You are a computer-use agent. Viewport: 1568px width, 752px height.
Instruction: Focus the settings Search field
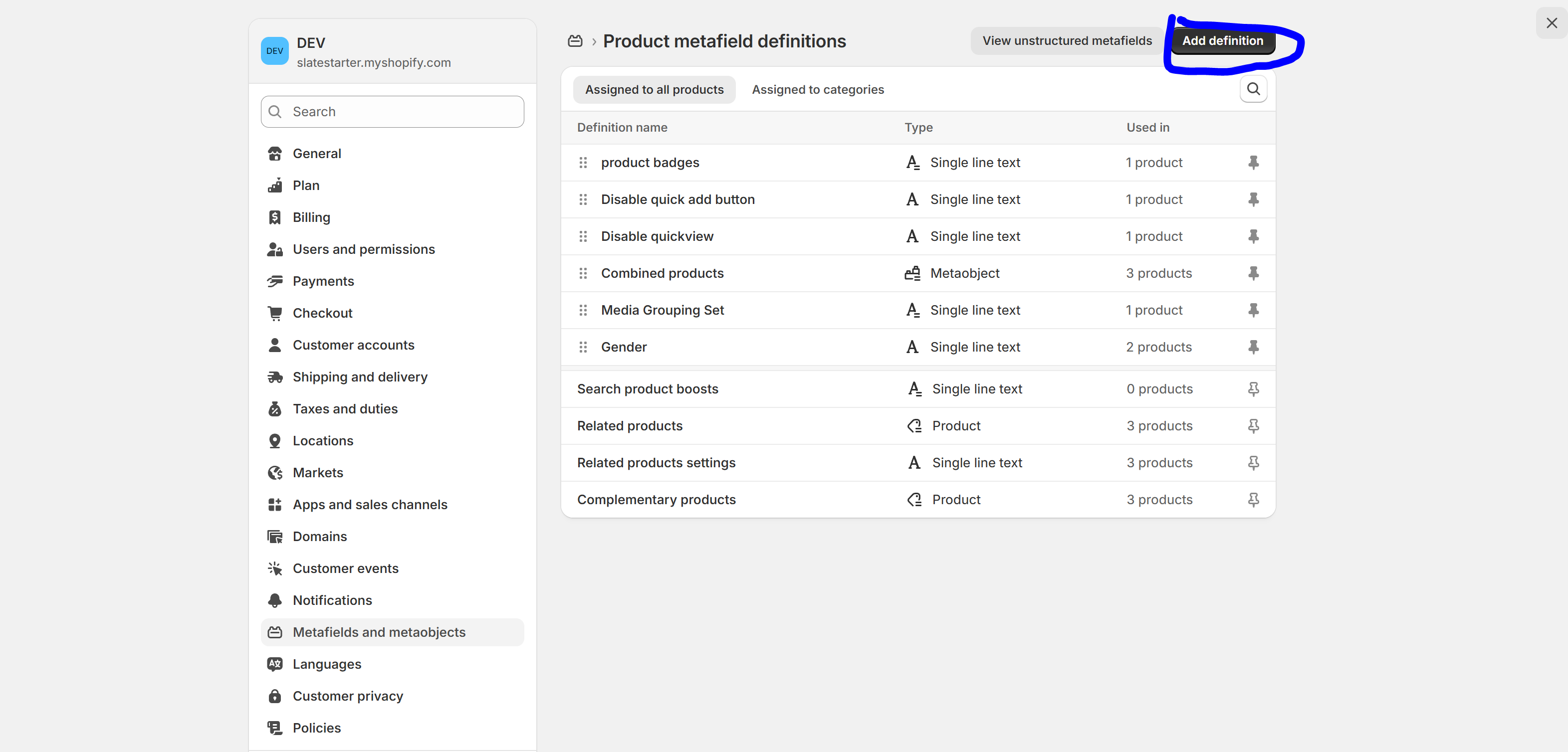click(393, 111)
